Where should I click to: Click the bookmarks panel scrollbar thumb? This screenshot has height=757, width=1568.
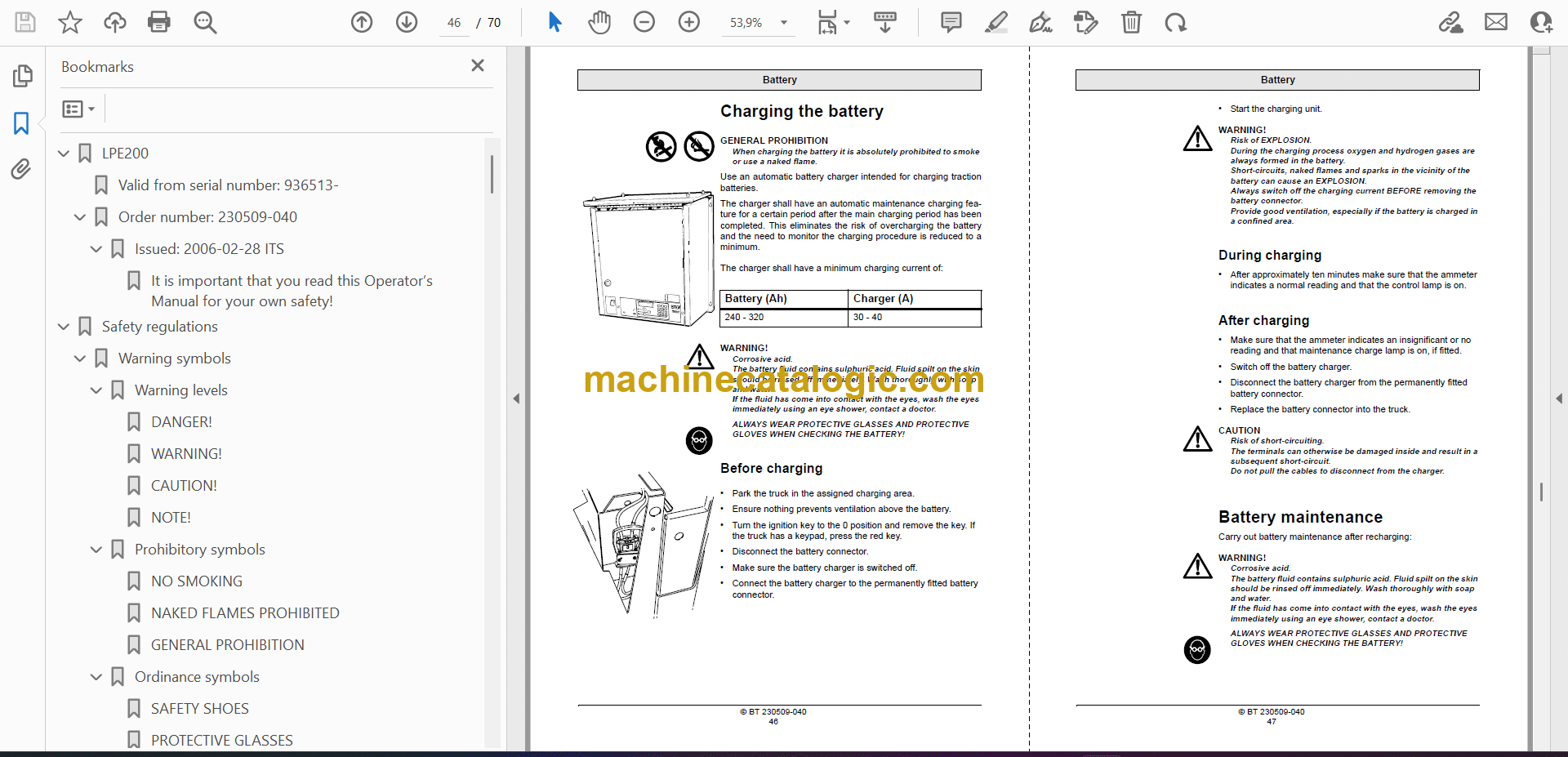(492, 174)
